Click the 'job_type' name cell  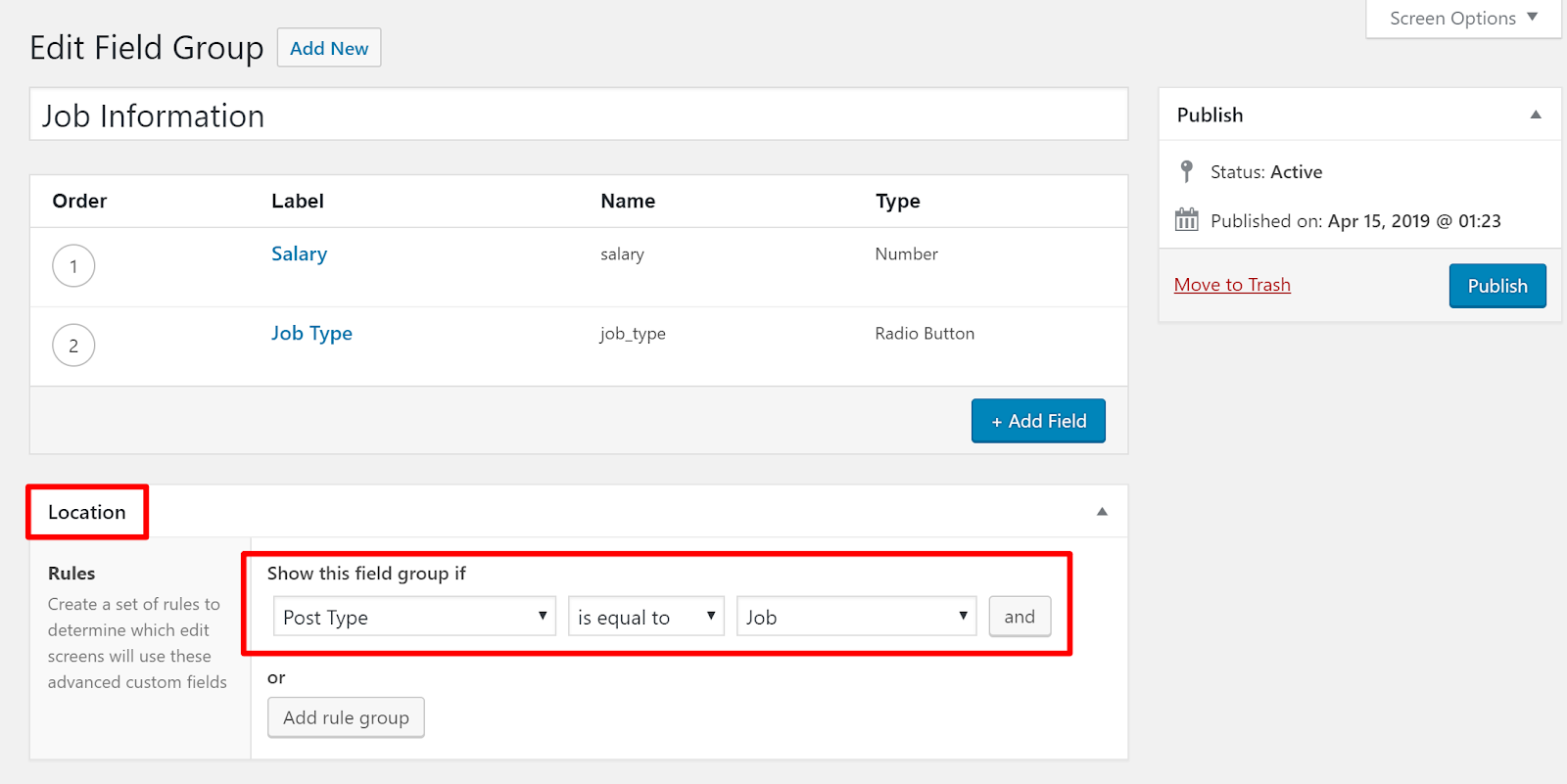[633, 334]
